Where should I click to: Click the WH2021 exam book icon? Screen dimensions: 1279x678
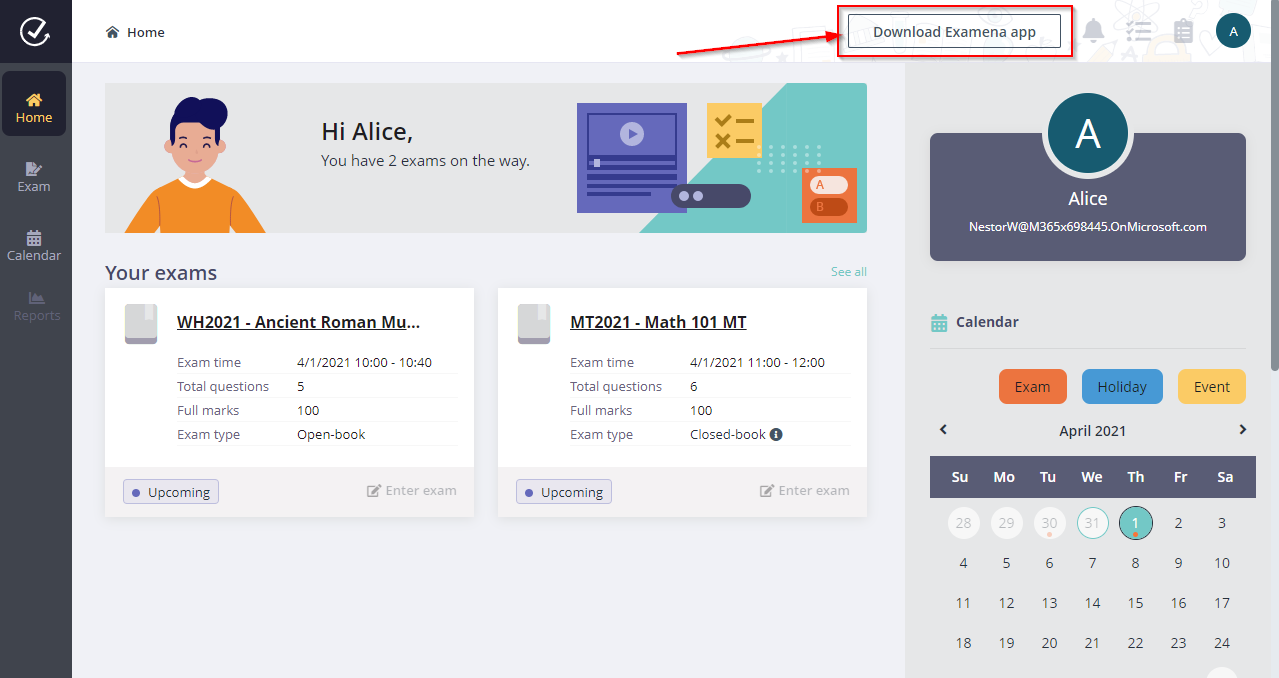pos(141,324)
